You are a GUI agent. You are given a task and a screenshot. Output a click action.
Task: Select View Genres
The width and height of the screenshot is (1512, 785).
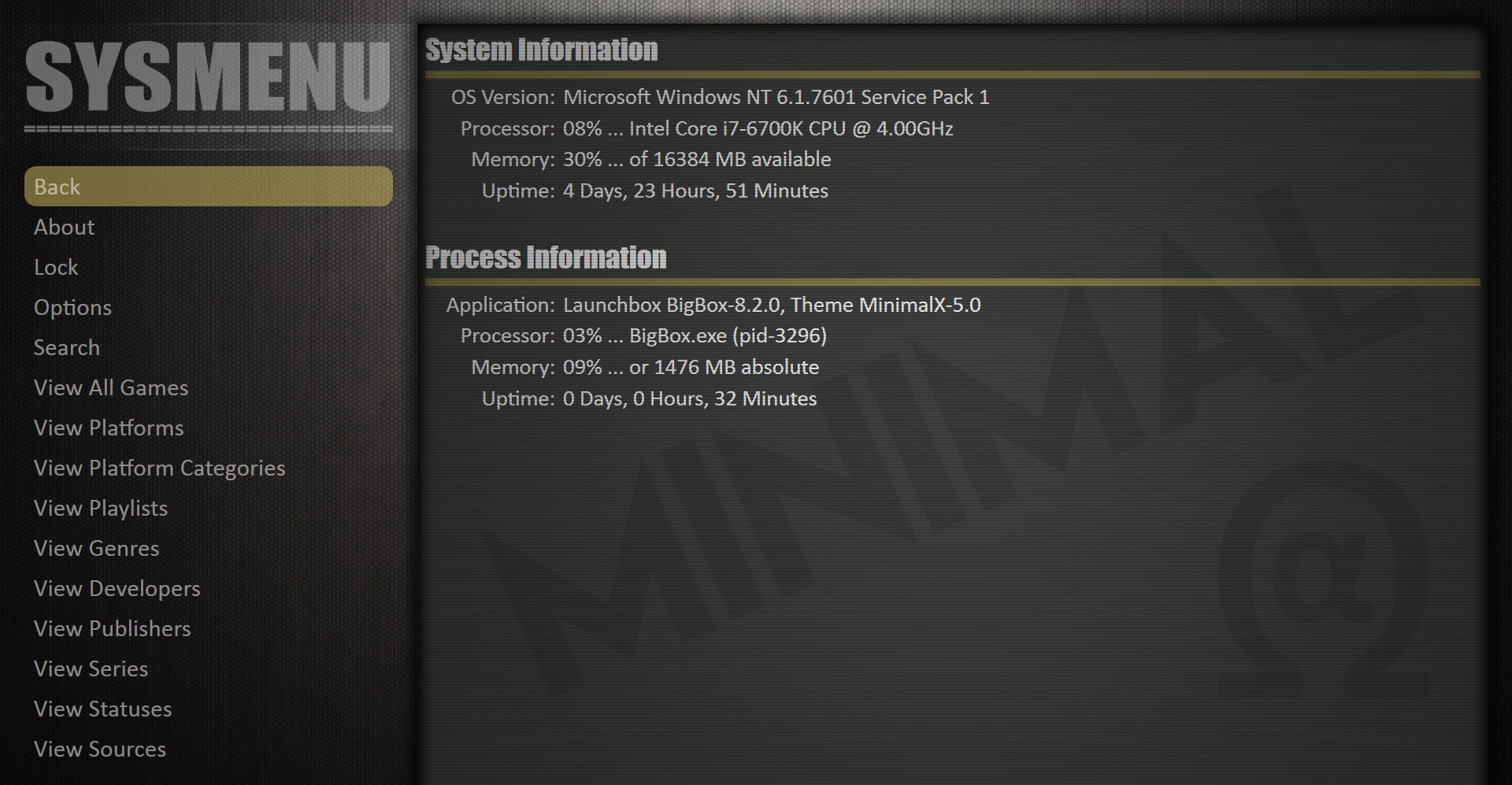point(97,548)
